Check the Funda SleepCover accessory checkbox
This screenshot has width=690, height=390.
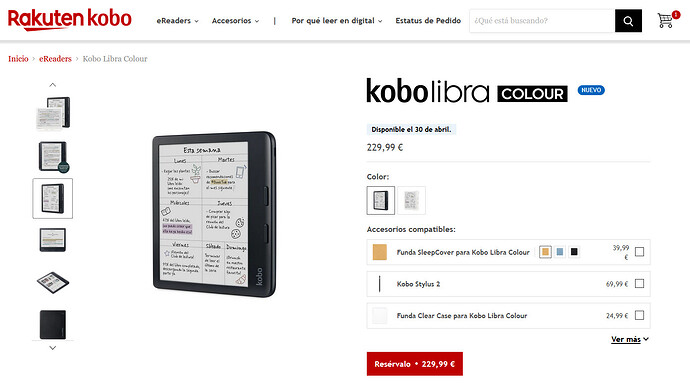tap(639, 252)
